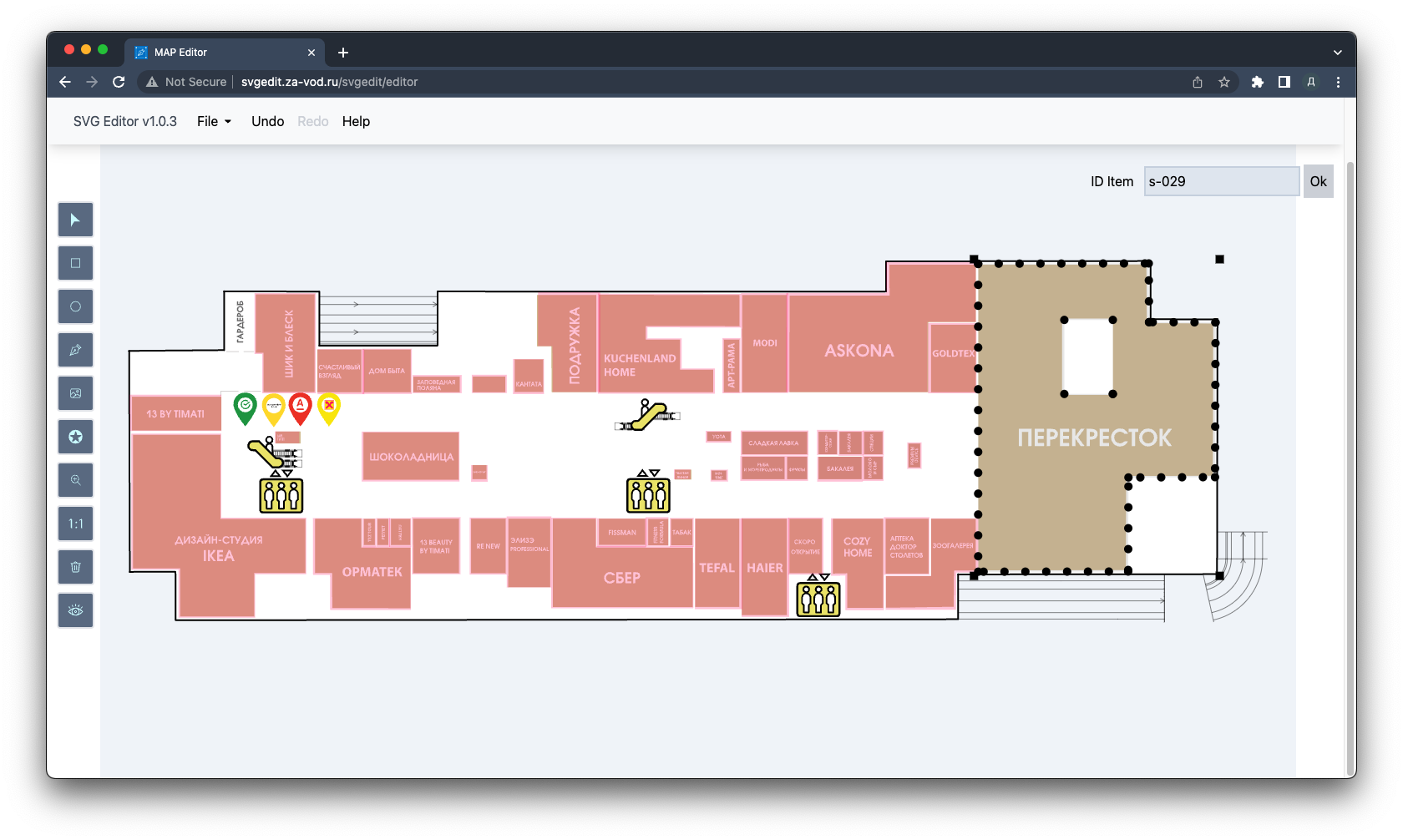Click the yellow pin next to green pin
The image size is (1403, 840).
273,408
